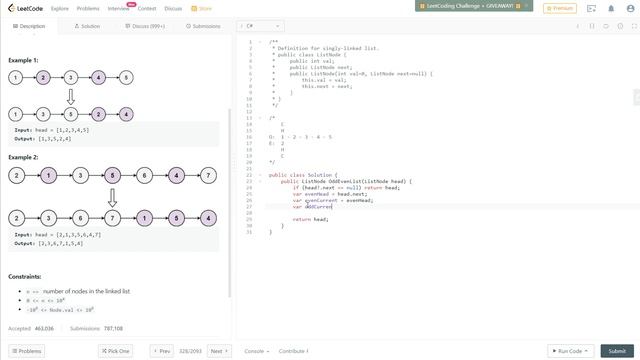Click the Premium button
Screen dimensions: 640x360
560,8
